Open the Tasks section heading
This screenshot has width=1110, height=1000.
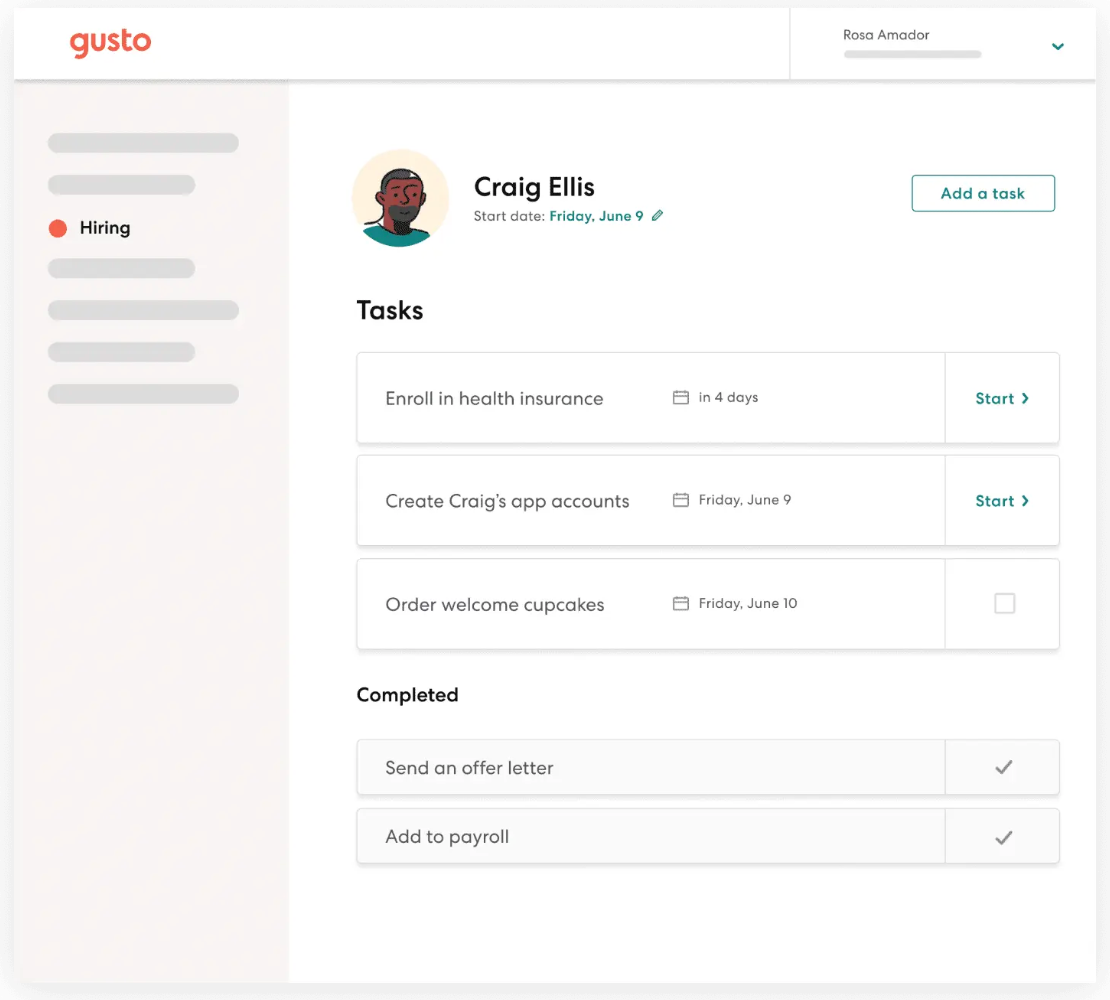390,310
